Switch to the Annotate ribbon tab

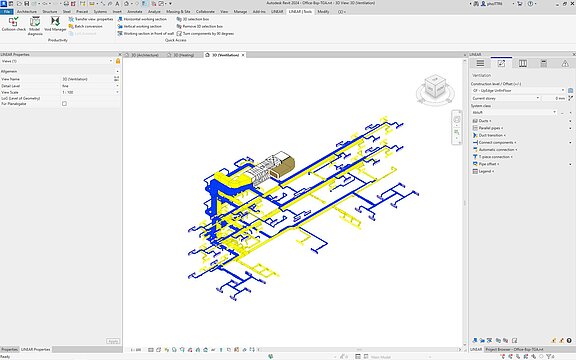134,12
